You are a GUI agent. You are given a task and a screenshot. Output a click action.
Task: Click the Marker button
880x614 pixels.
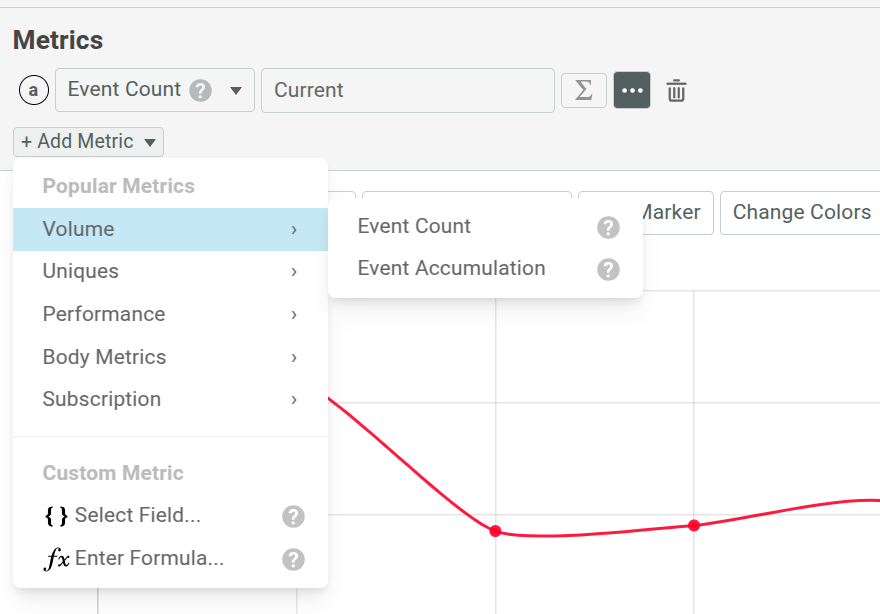tap(671, 212)
